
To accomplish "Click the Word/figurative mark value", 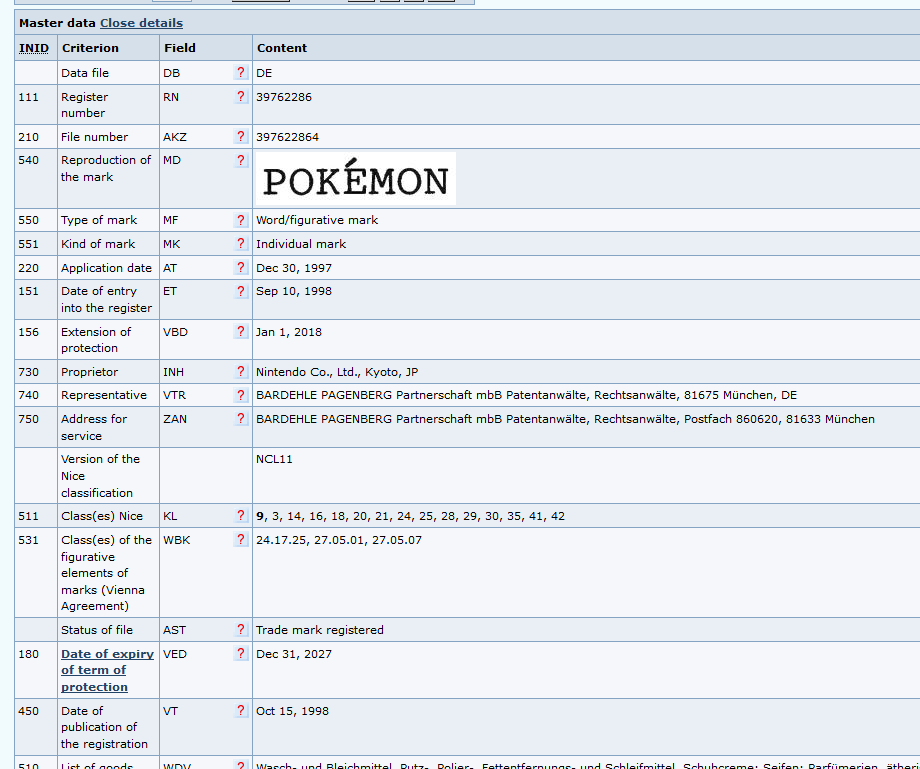I will pos(317,220).
